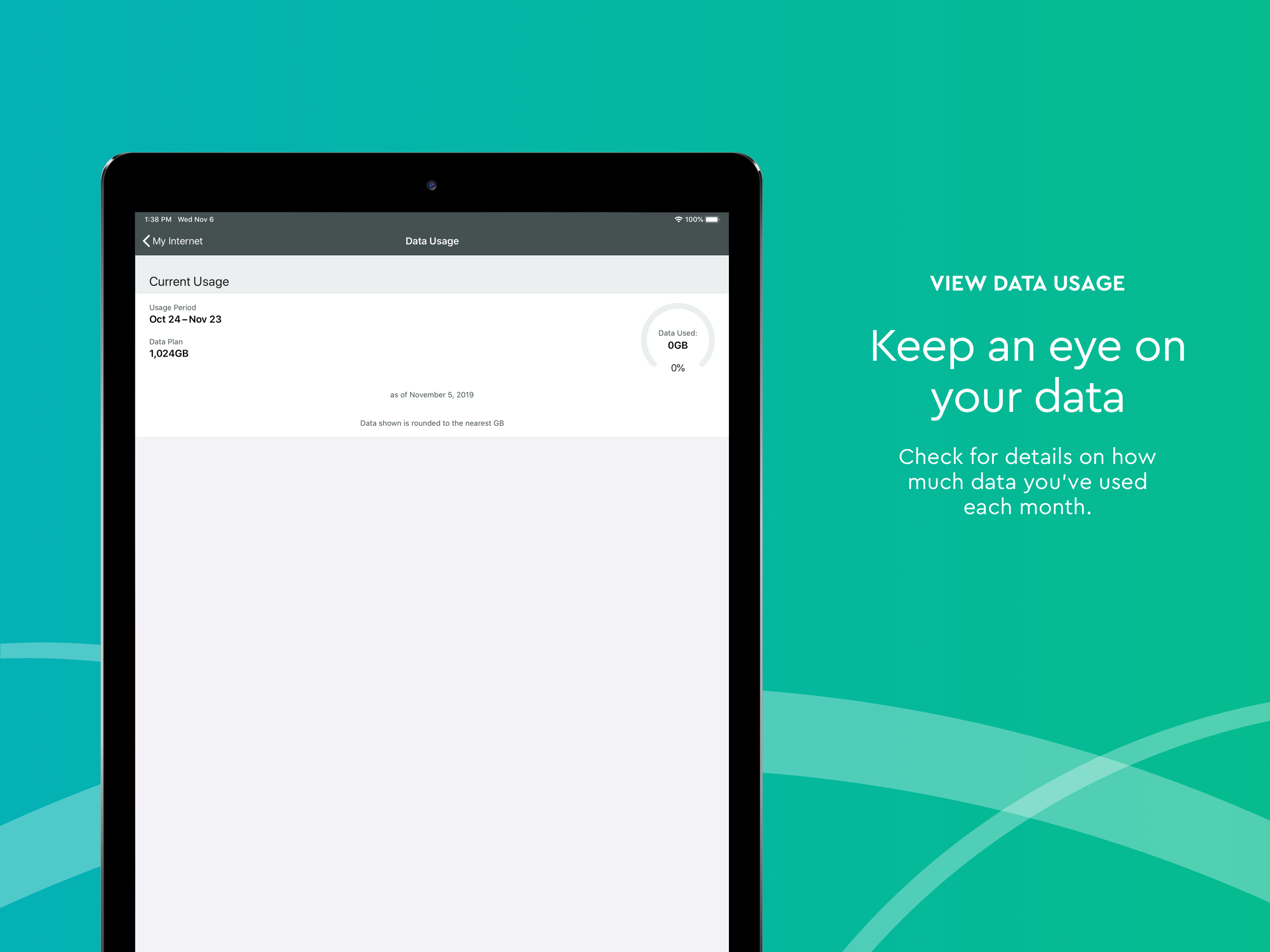The width and height of the screenshot is (1270, 952).
Task: Tap the 1,024GB data plan value
Action: [169, 354]
